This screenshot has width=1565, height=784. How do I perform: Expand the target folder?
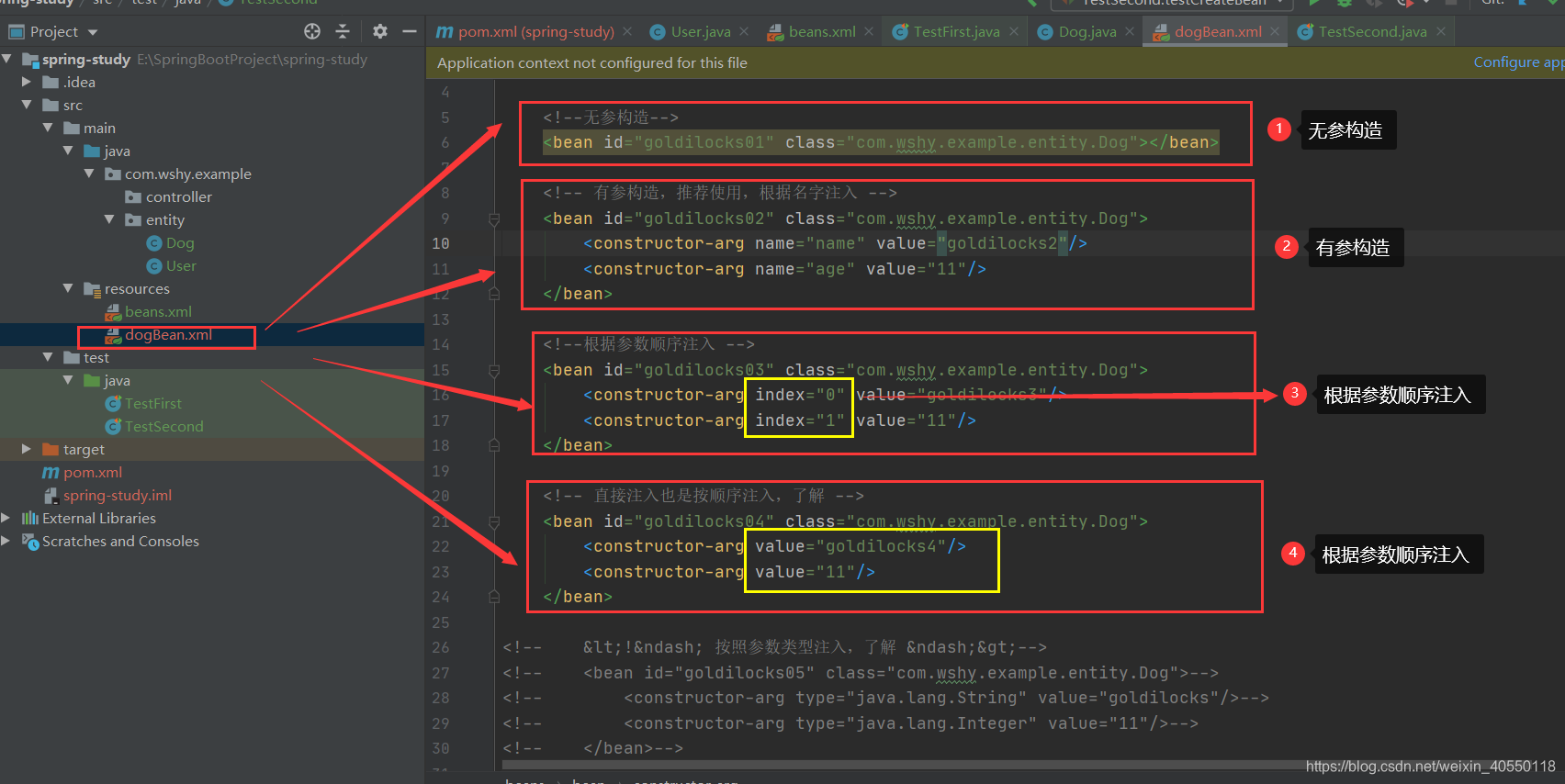click(x=27, y=449)
